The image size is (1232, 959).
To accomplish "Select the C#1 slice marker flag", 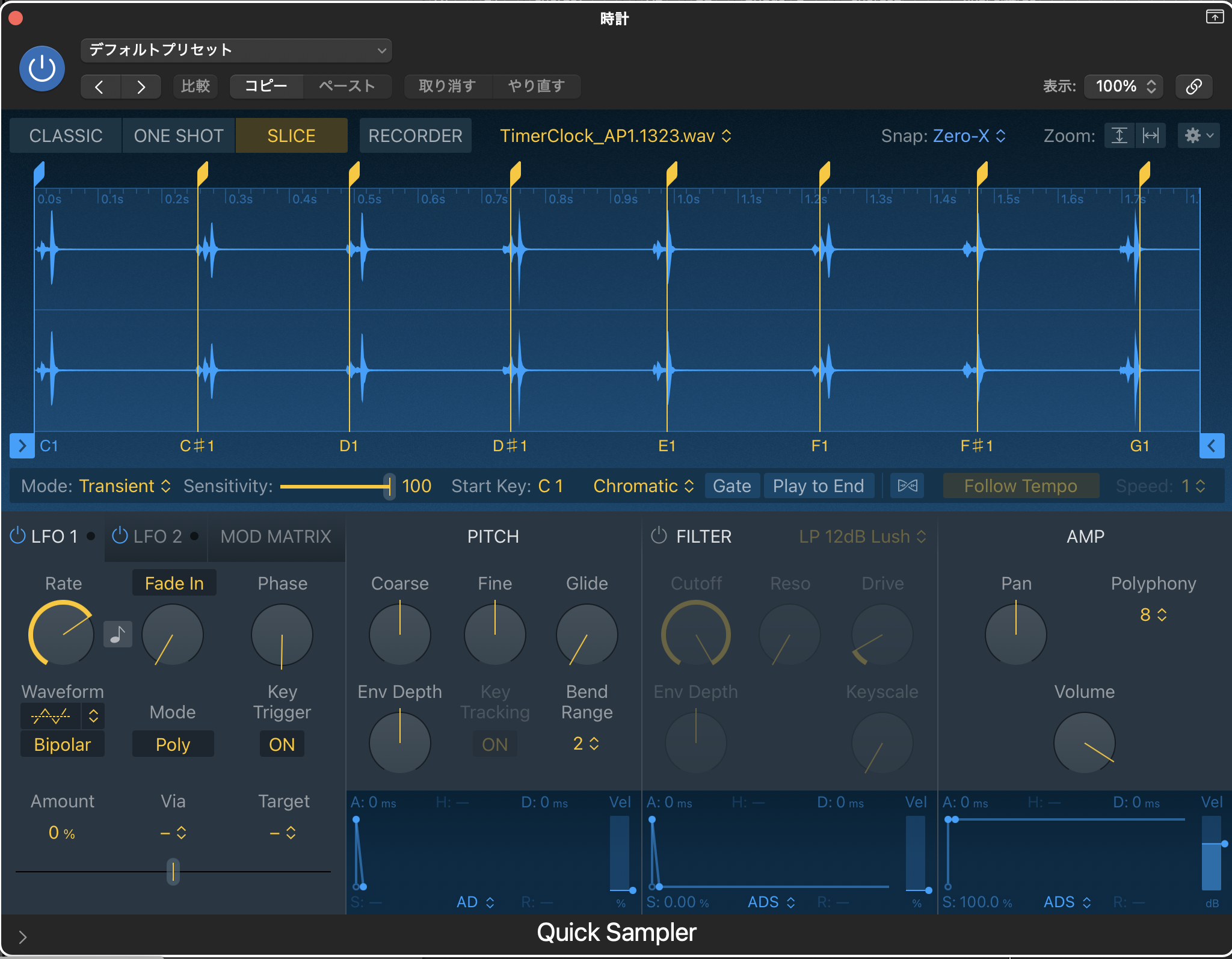I will coord(203,174).
